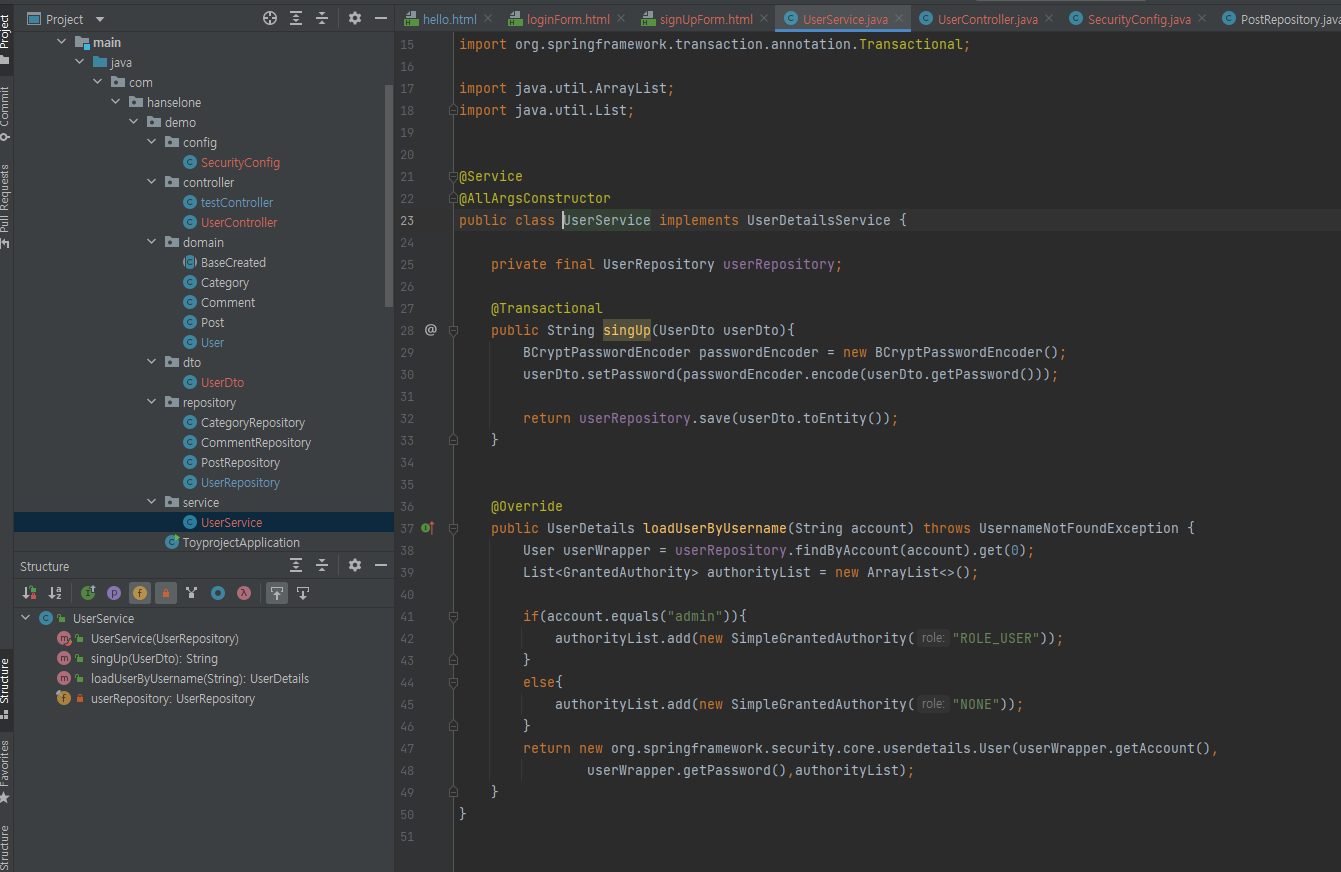Collapse the java folder node
Screen dimensions: 1341x872
[79, 62]
